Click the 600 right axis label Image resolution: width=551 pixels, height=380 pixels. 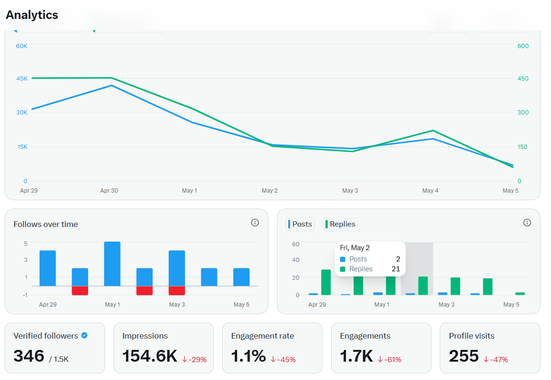click(x=523, y=46)
